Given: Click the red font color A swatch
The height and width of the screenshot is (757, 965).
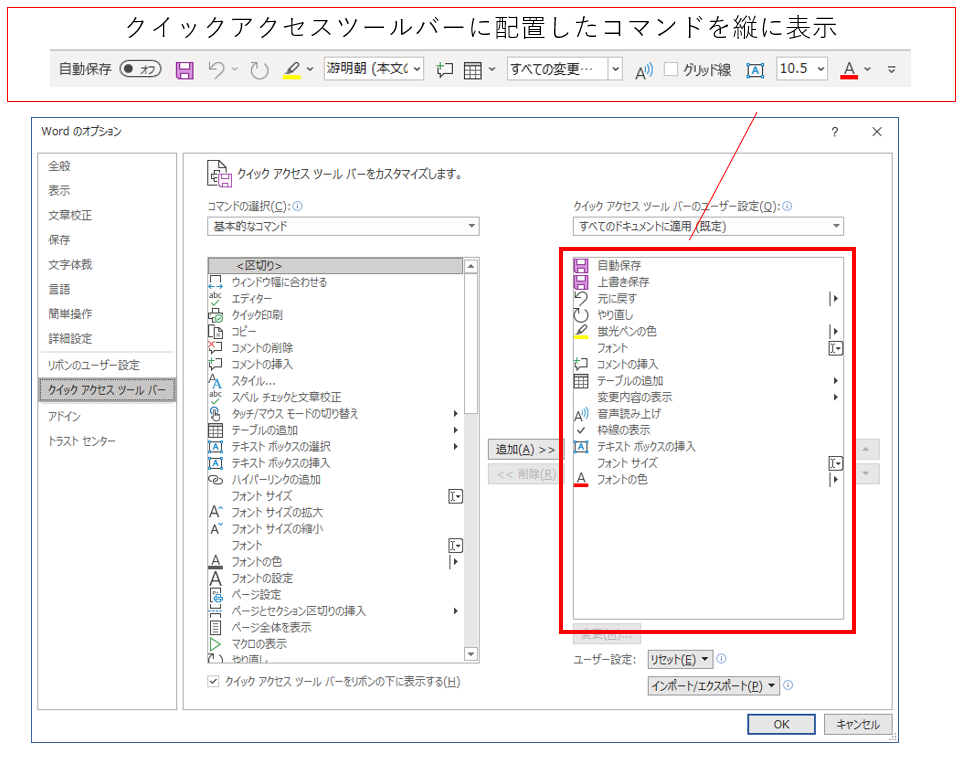Looking at the screenshot, I should (849, 70).
